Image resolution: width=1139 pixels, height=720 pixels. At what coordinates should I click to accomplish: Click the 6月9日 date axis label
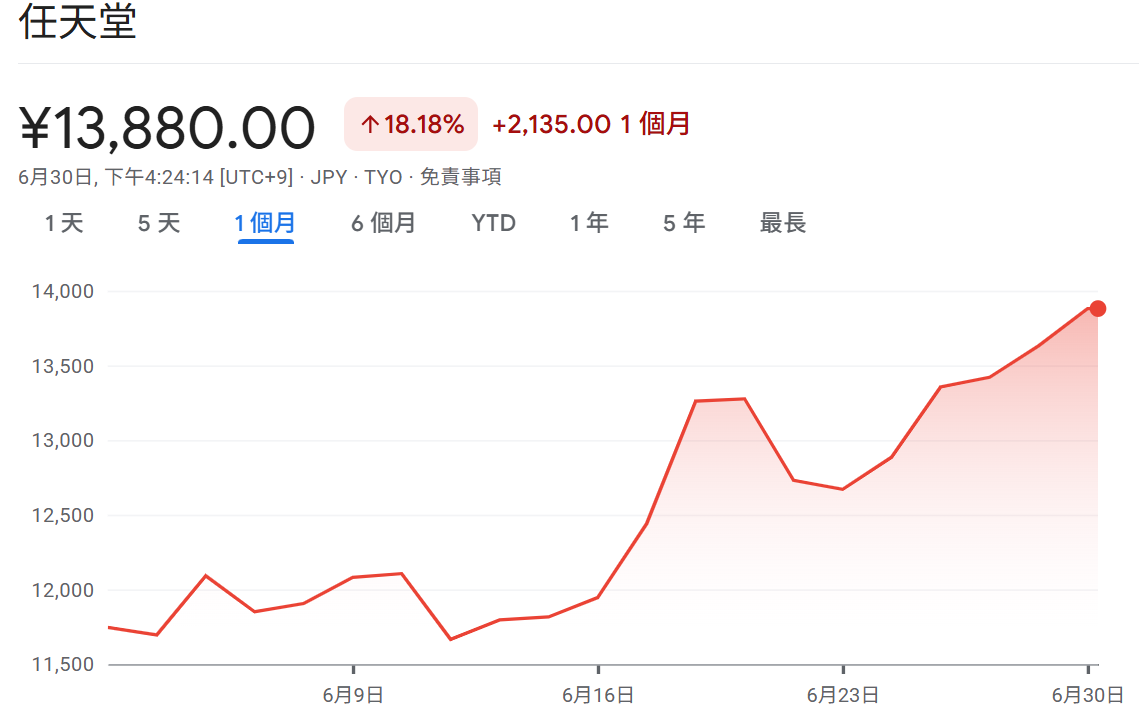(x=353, y=694)
